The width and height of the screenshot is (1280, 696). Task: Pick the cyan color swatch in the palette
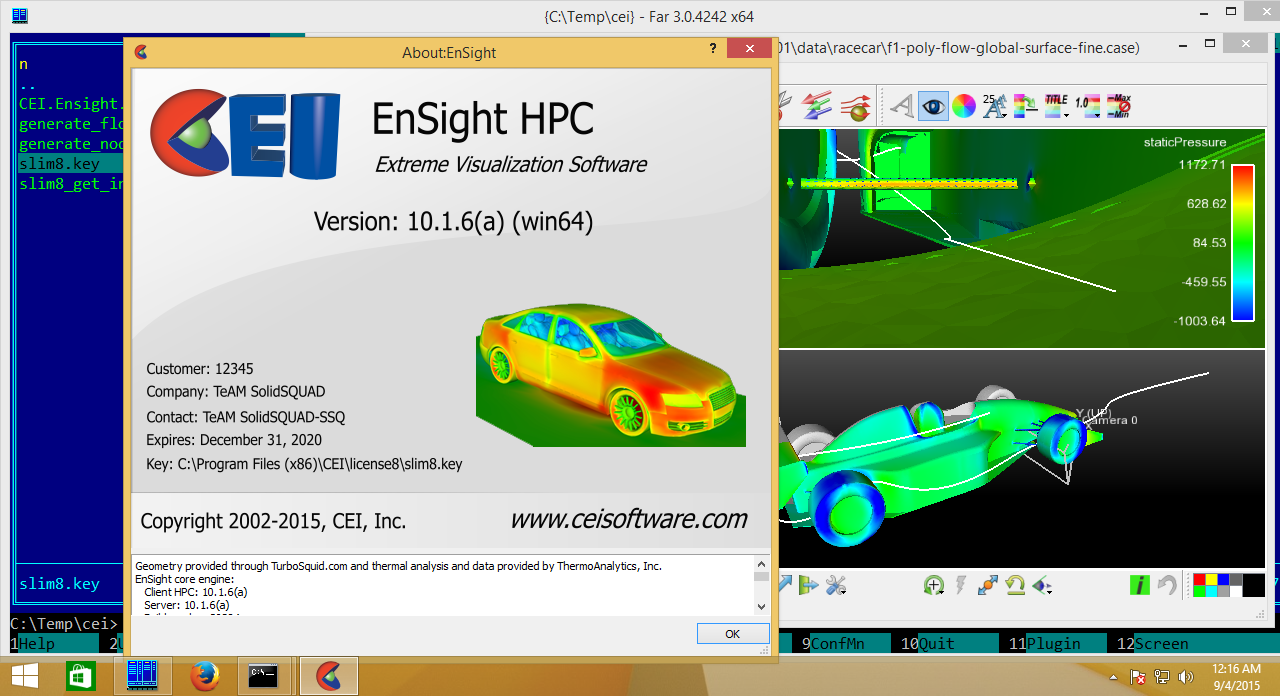point(1212,591)
